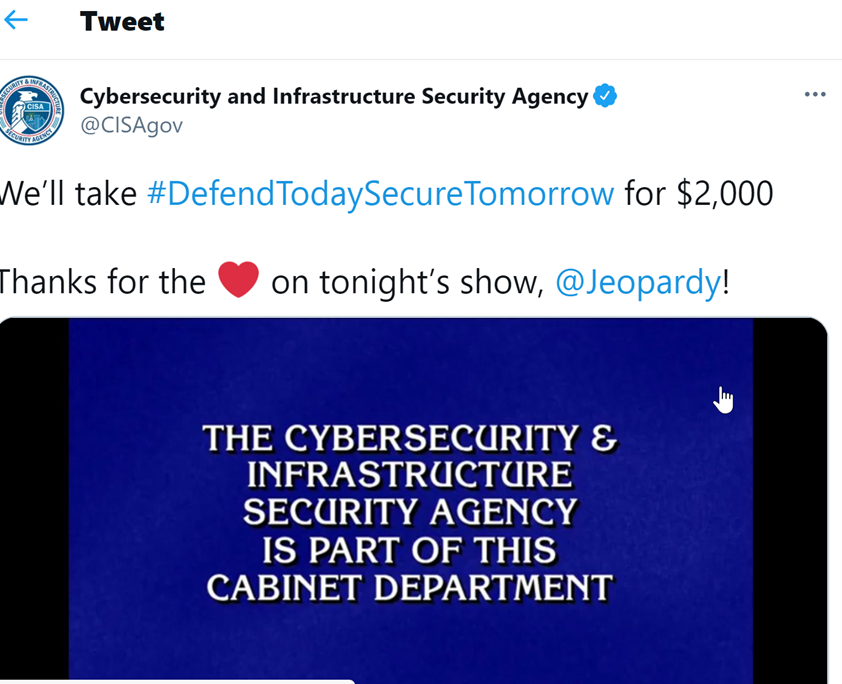Click the Cybersecurity and Infrastructure Security Agency name
Viewport: 842px width, 684px height.
[x=333, y=96]
